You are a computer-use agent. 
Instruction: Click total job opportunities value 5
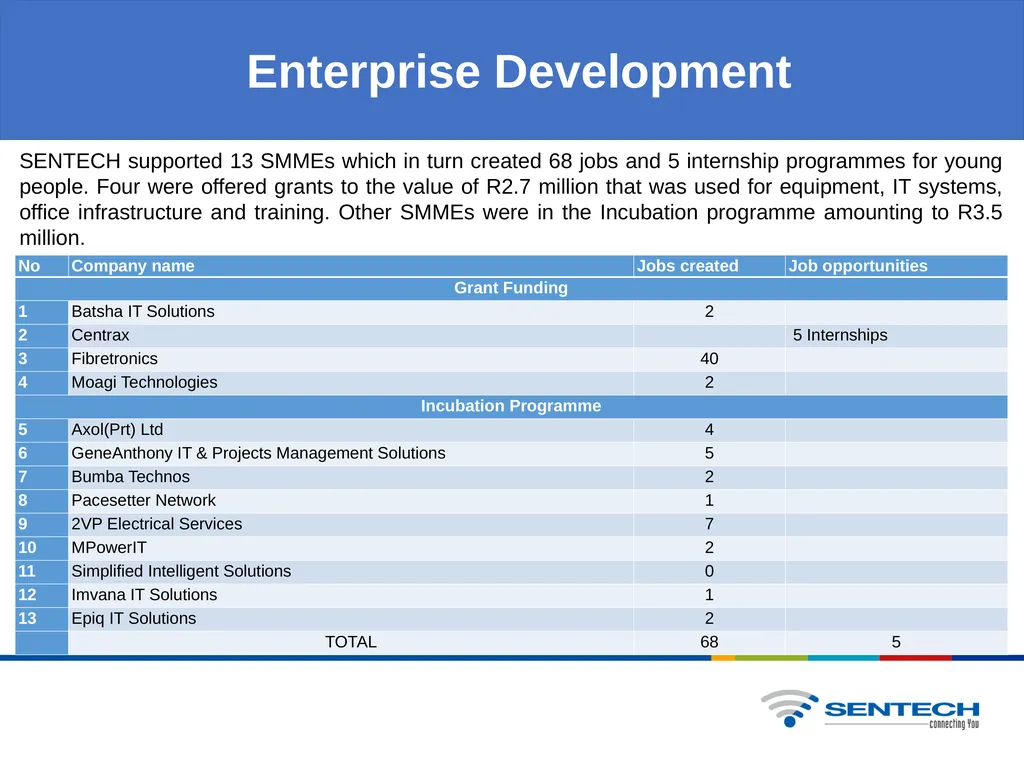pos(896,642)
